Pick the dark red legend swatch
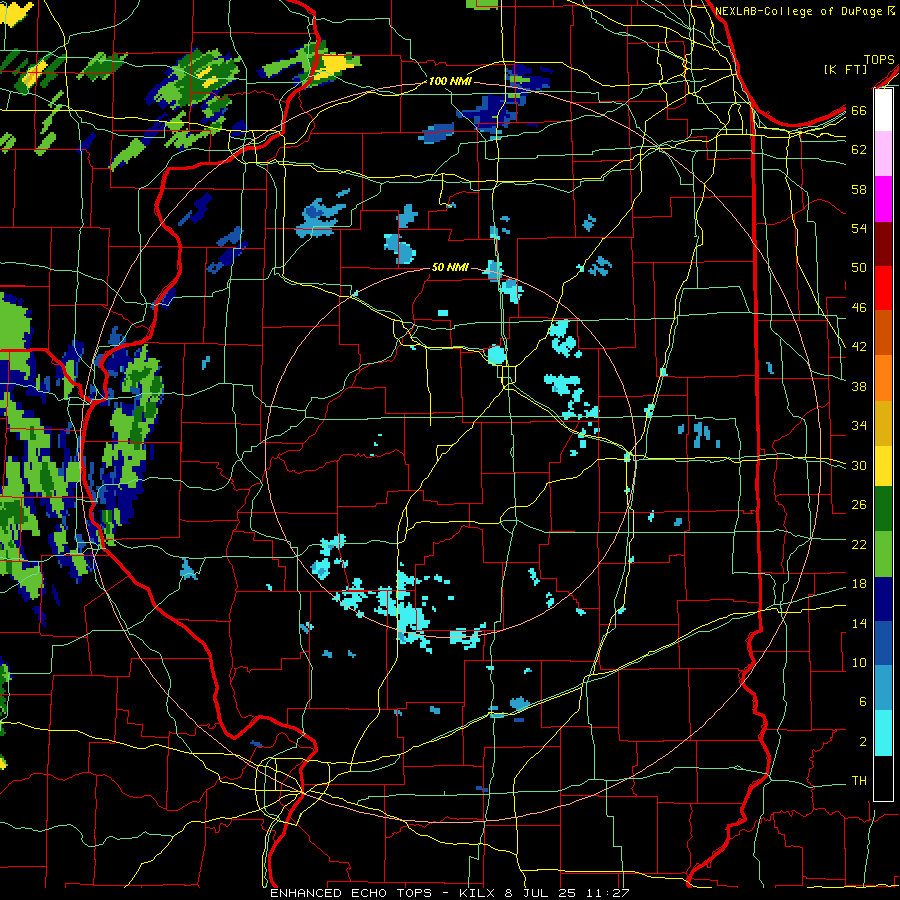 [883, 243]
